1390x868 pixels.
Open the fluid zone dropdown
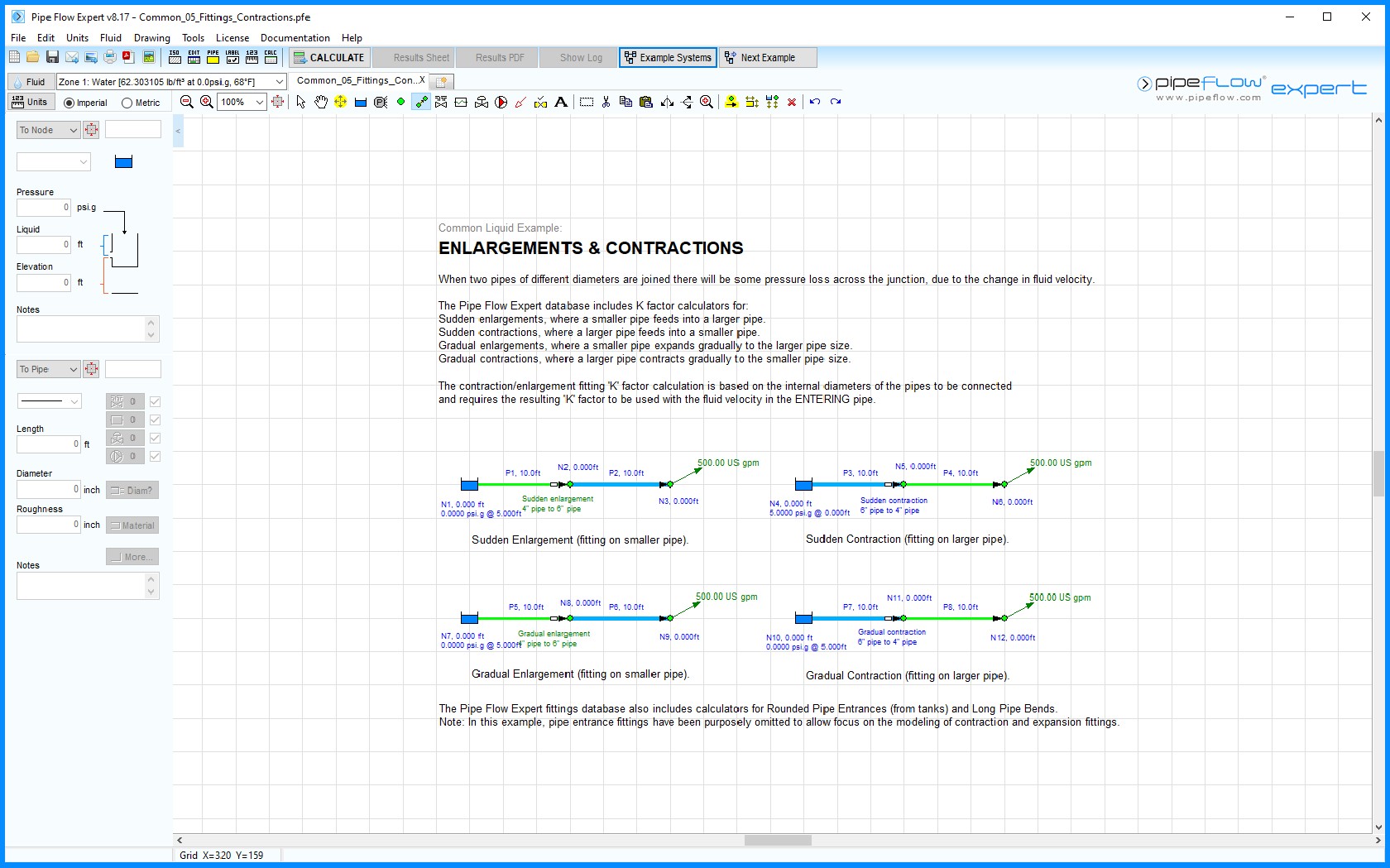coord(280,81)
